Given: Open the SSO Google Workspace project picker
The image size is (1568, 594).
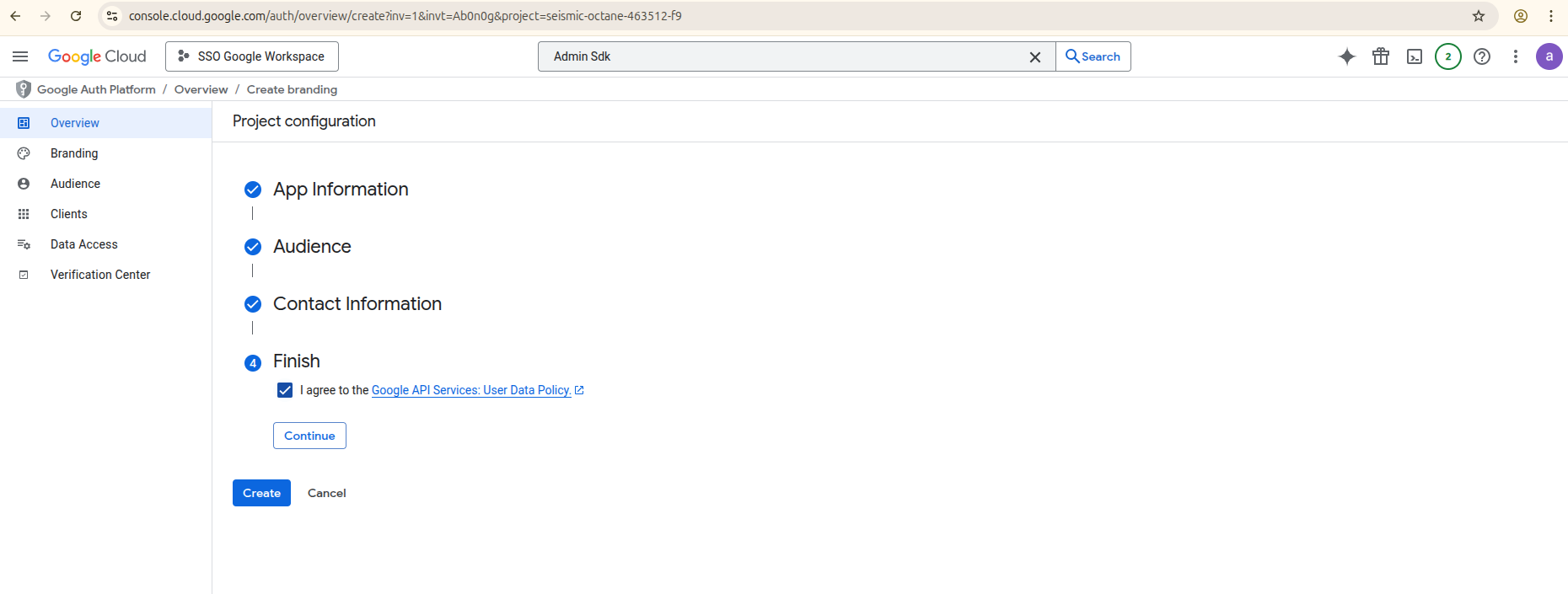Looking at the screenshot, I should [x=252, y=56].
